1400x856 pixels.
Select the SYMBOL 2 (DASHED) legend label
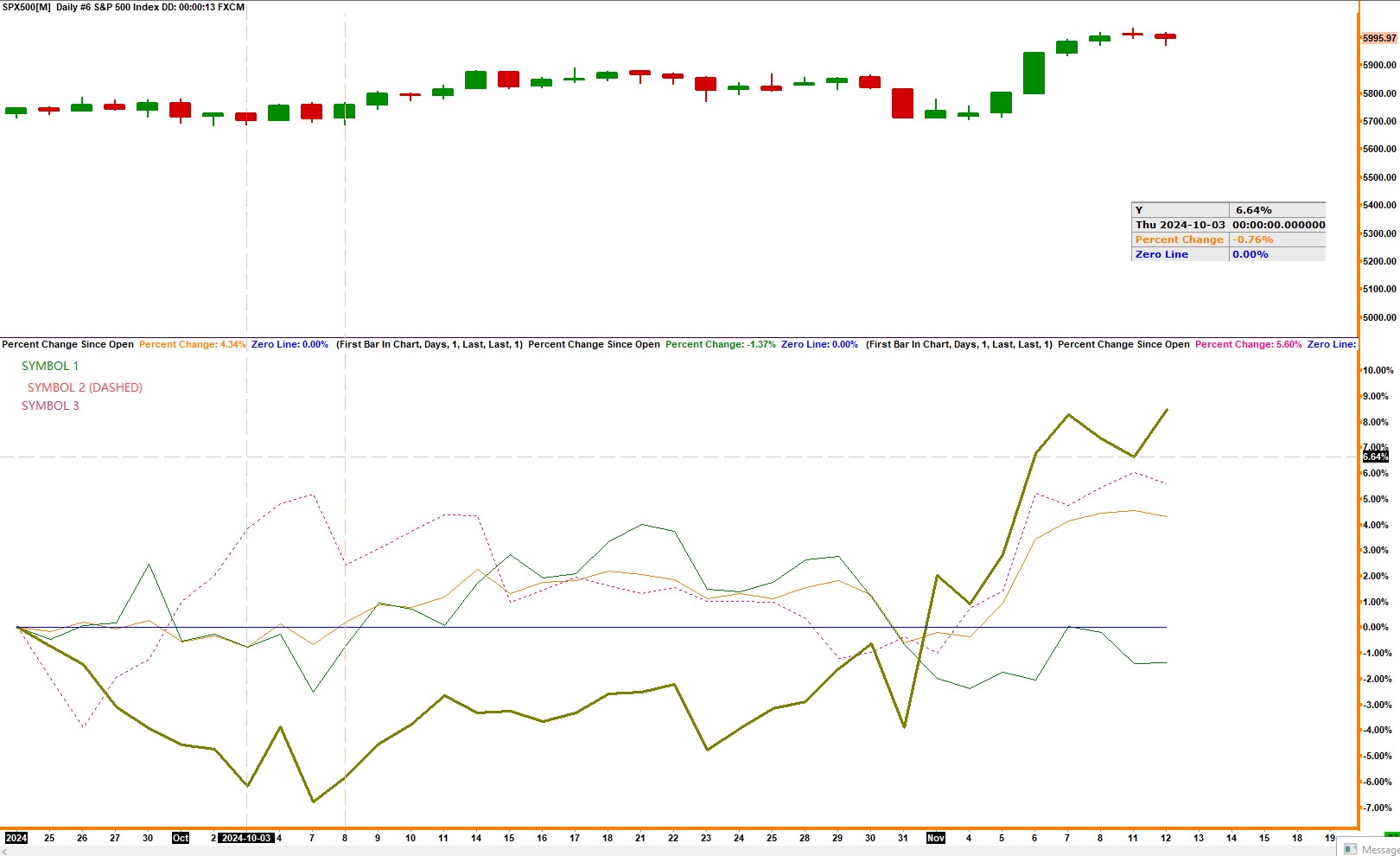pyautogui.click(x=85, y=387)
